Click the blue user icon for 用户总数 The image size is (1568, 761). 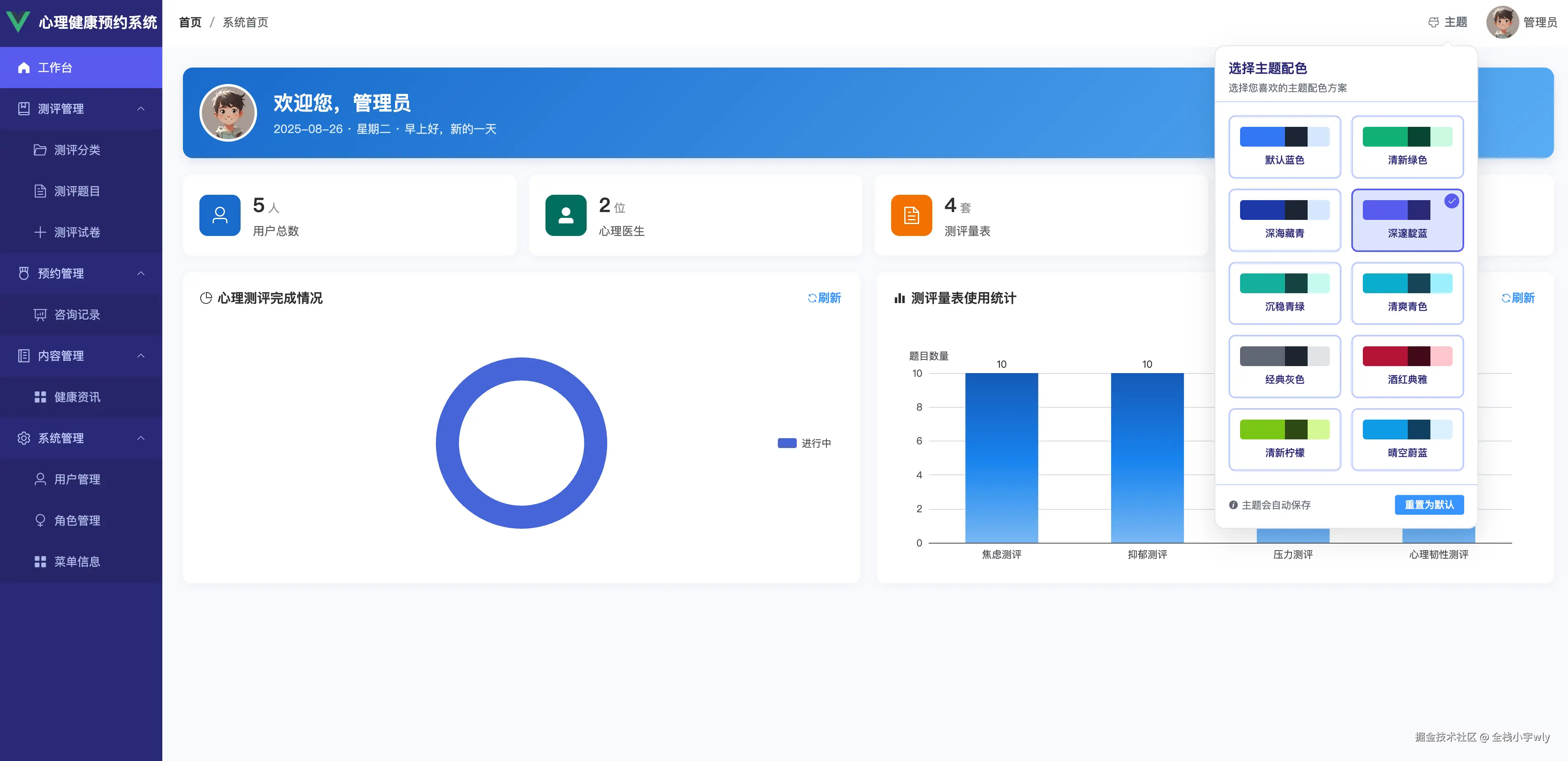coord(220,215)
